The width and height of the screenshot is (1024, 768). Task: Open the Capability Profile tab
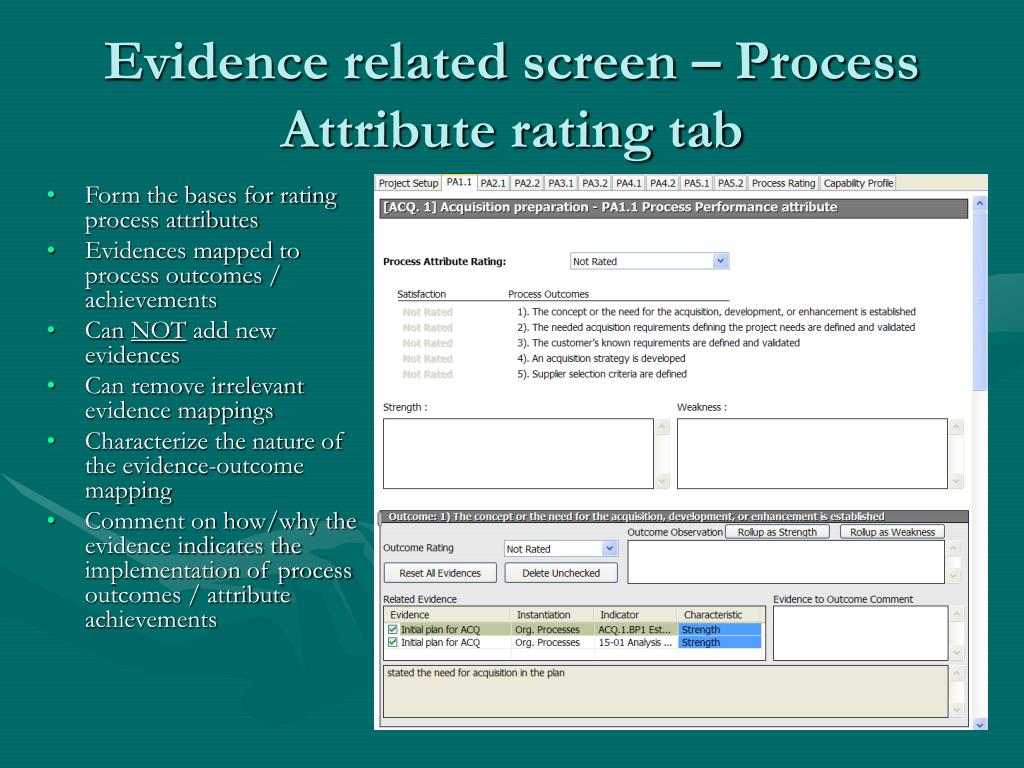tap(858, 184)
